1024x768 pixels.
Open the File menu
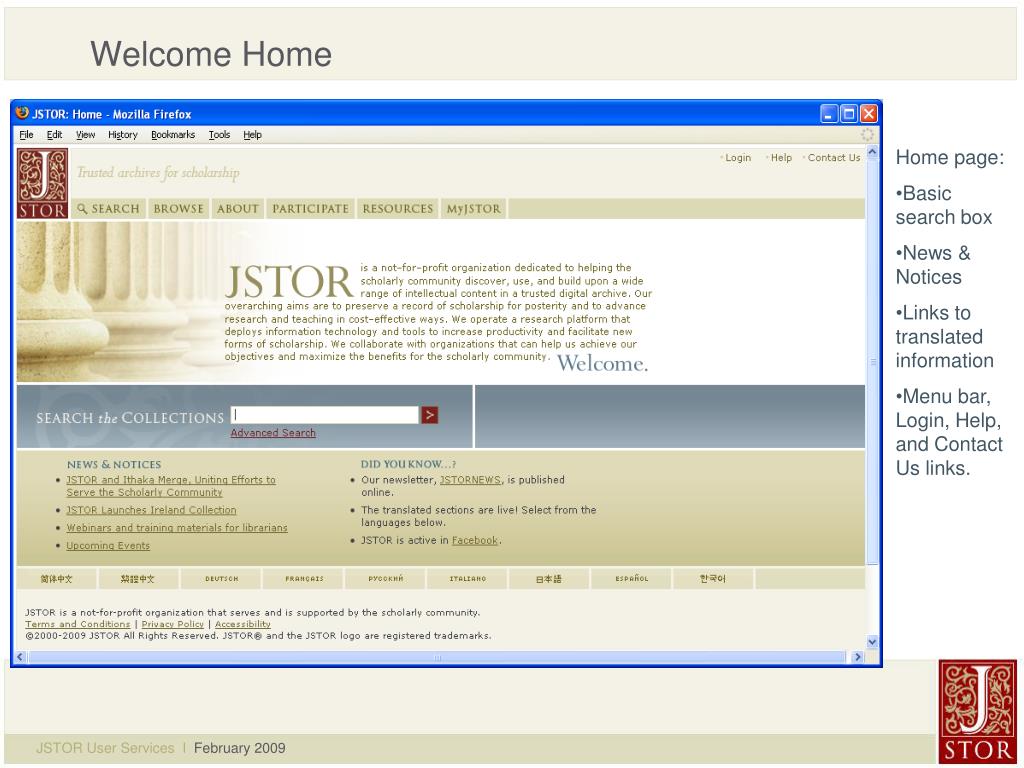[x=26, y=135]
